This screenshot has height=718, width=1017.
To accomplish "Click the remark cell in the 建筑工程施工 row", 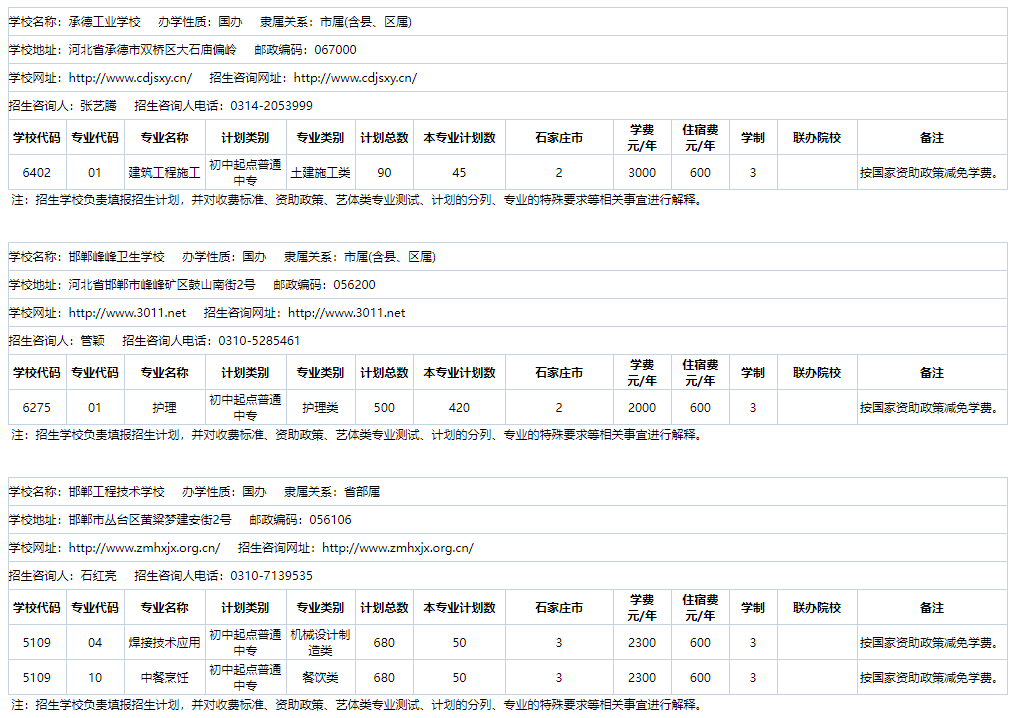I will [x=932, y=173].
